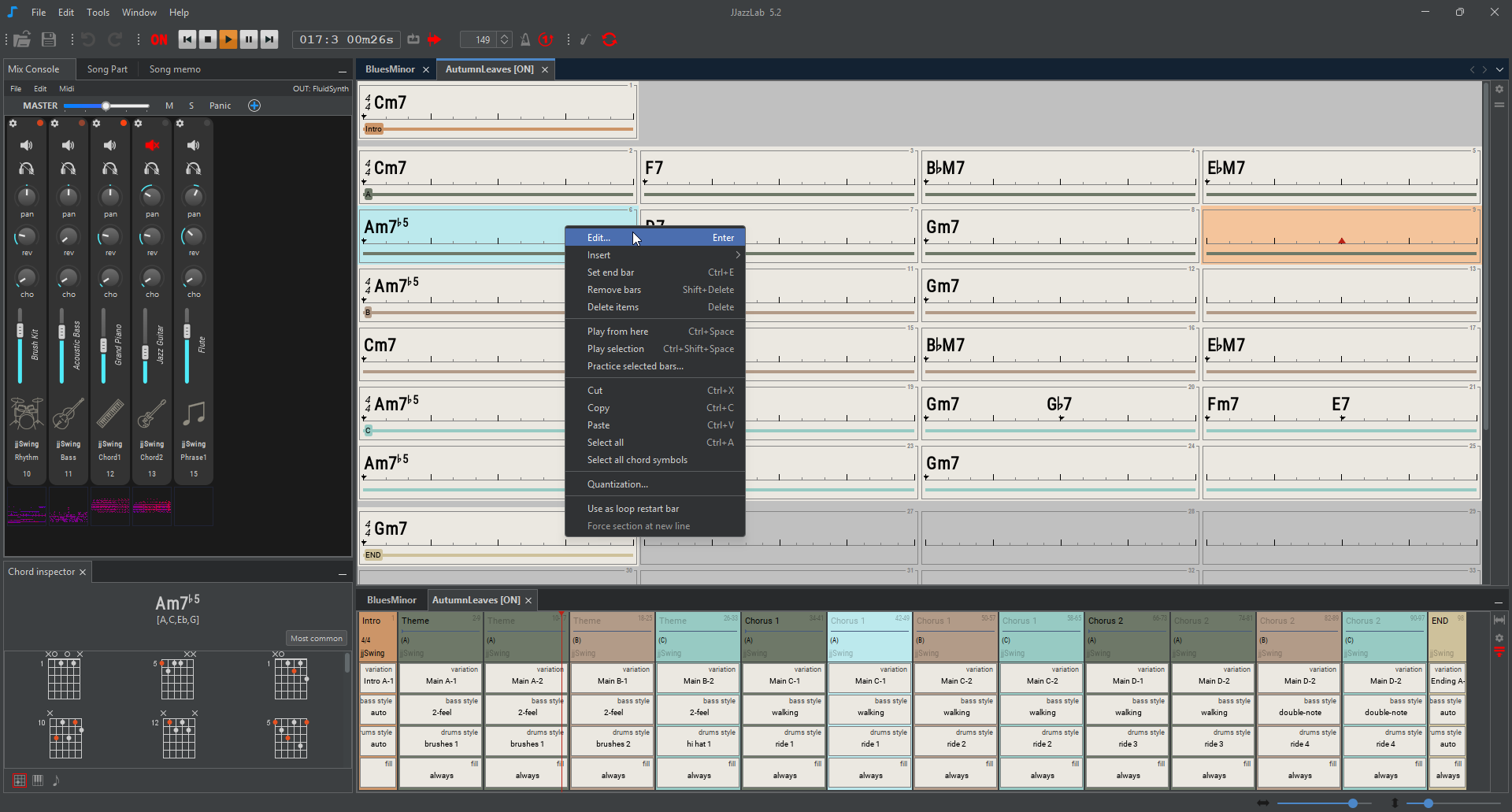Switch to the Song memo tab
The width and height of the screenshot is (1512, 812).
pyautogui.click(x=175, y=69)
